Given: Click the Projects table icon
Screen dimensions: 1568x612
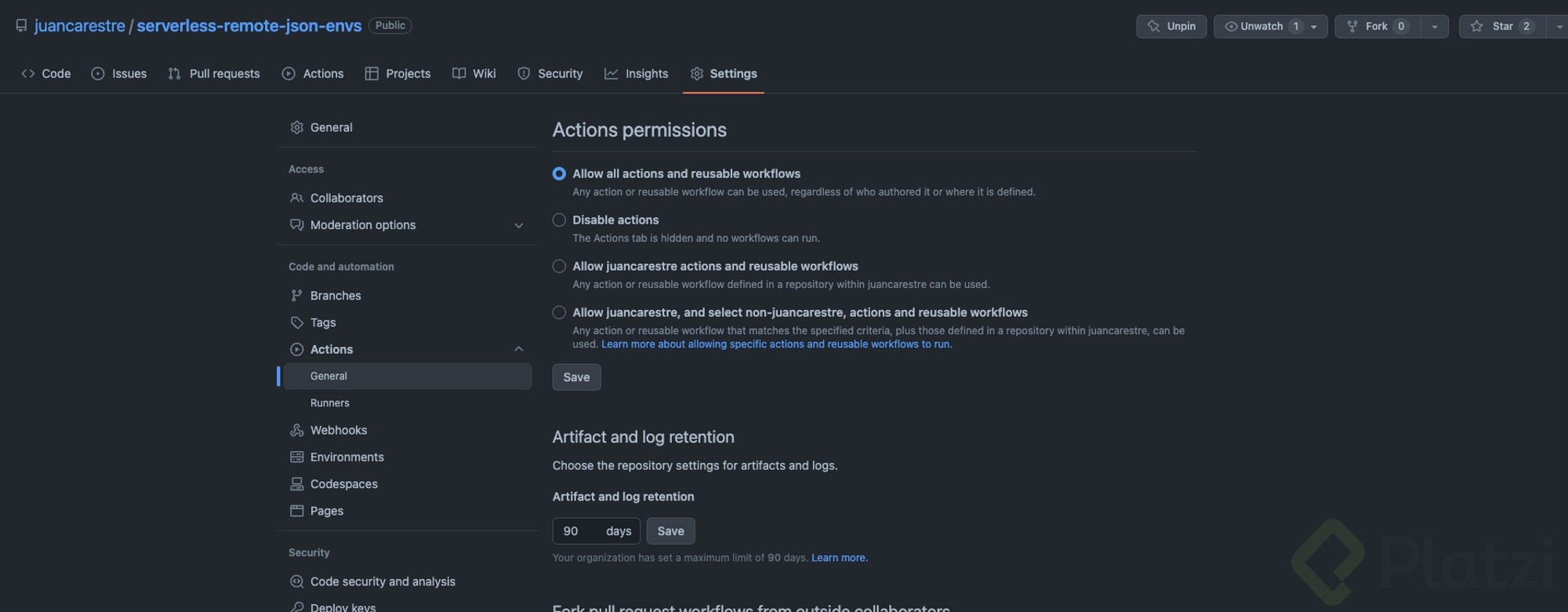Looking at the screenshot, I should 372,74.
